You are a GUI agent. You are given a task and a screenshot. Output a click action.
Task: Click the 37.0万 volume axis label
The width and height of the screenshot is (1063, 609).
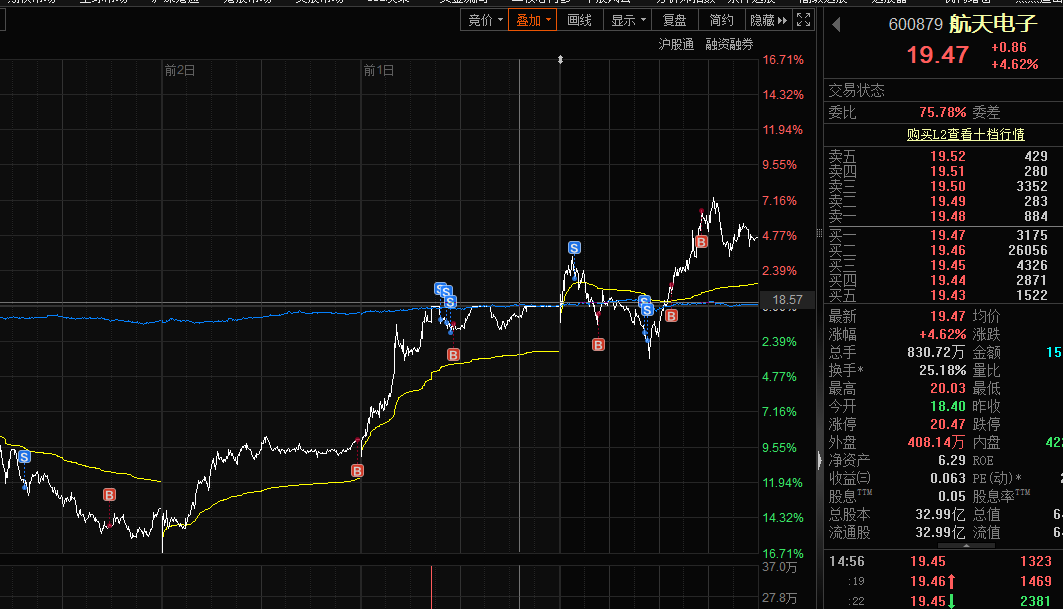click(x=780, y=566)
